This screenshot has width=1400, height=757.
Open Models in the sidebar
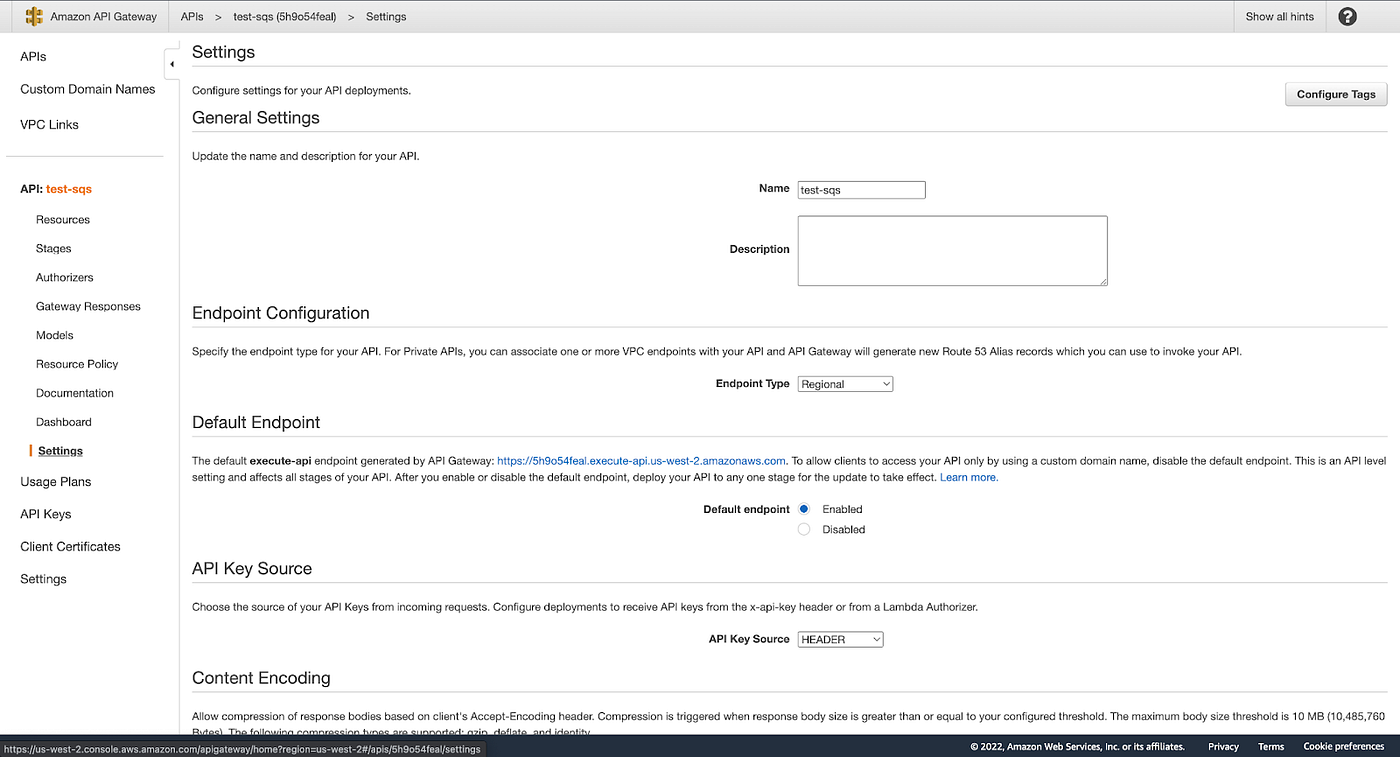pos(55,336)
